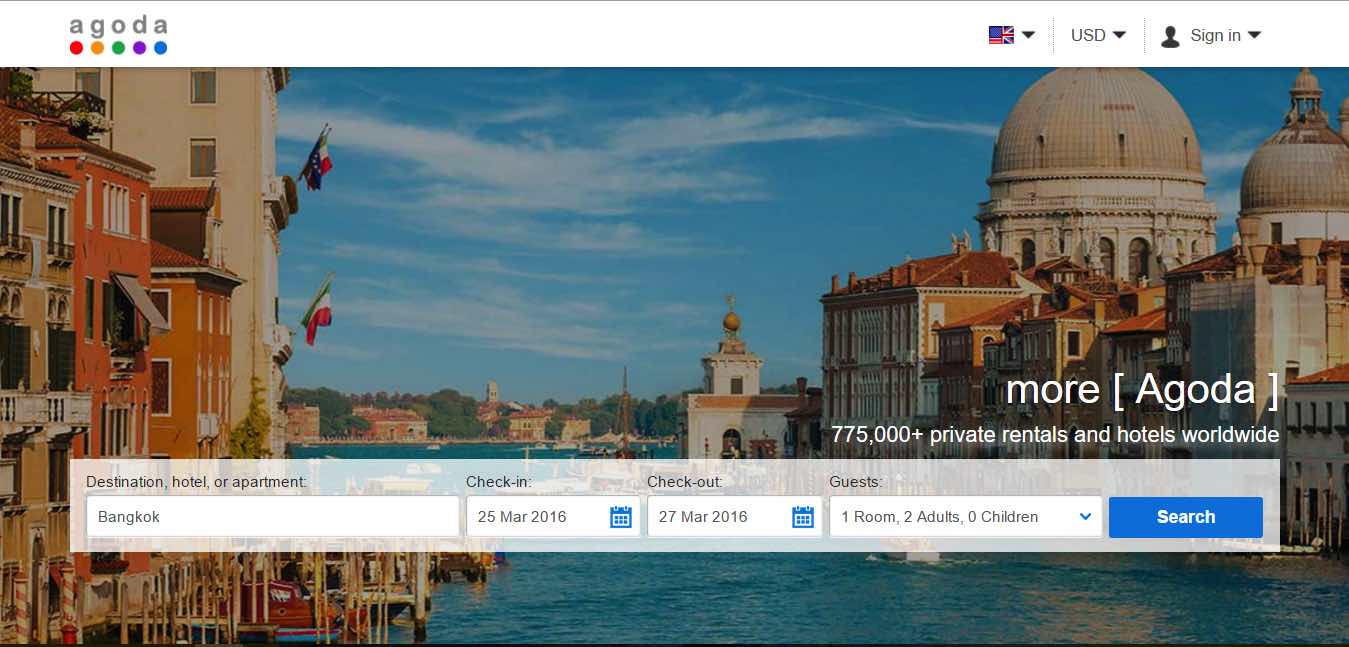Open the Sign in menu
Screen dimensions: 1349x647
click(x=1215, y=35)
